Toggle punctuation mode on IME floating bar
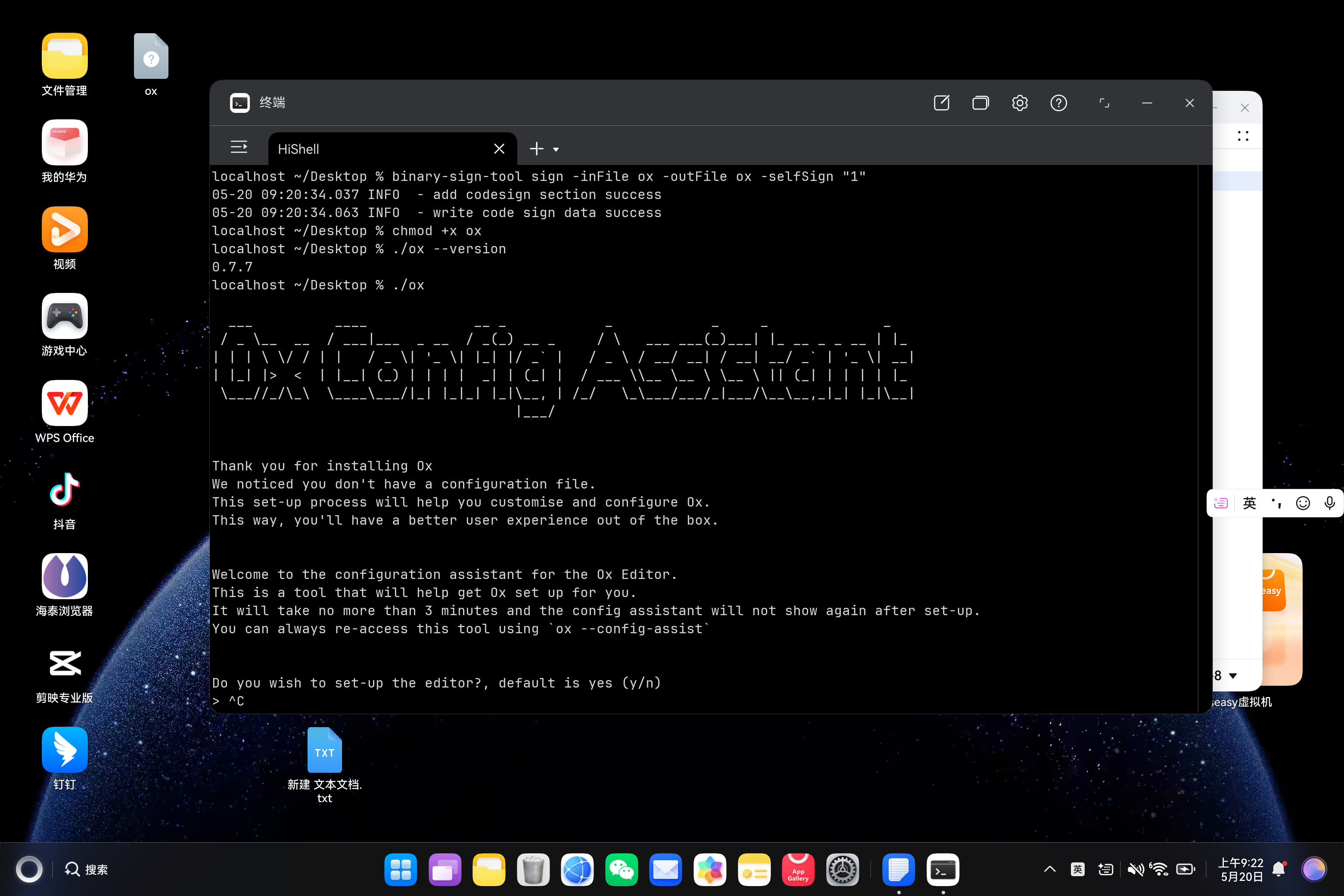The height and width of the screenshot is (896, 1344). click(x=1276, y=503)
